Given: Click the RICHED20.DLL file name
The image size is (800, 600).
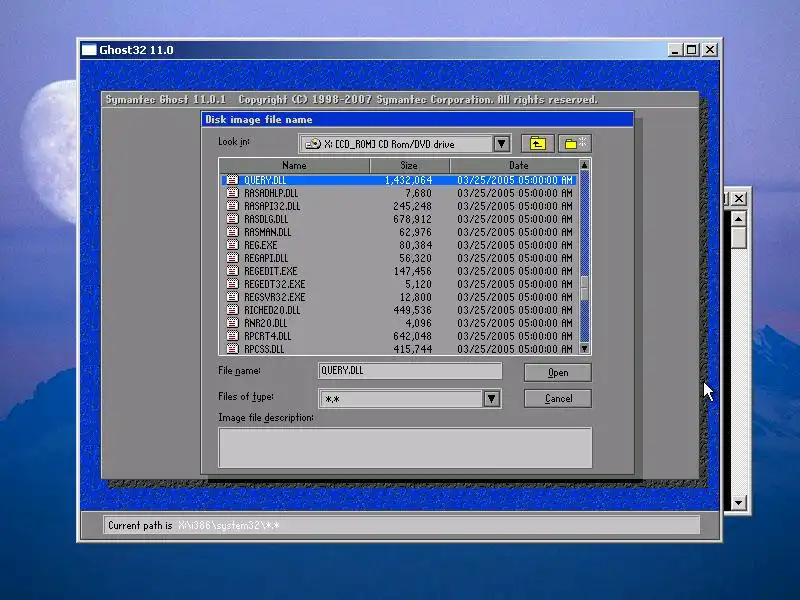Looking at the screenshot, I should (272, 310).
